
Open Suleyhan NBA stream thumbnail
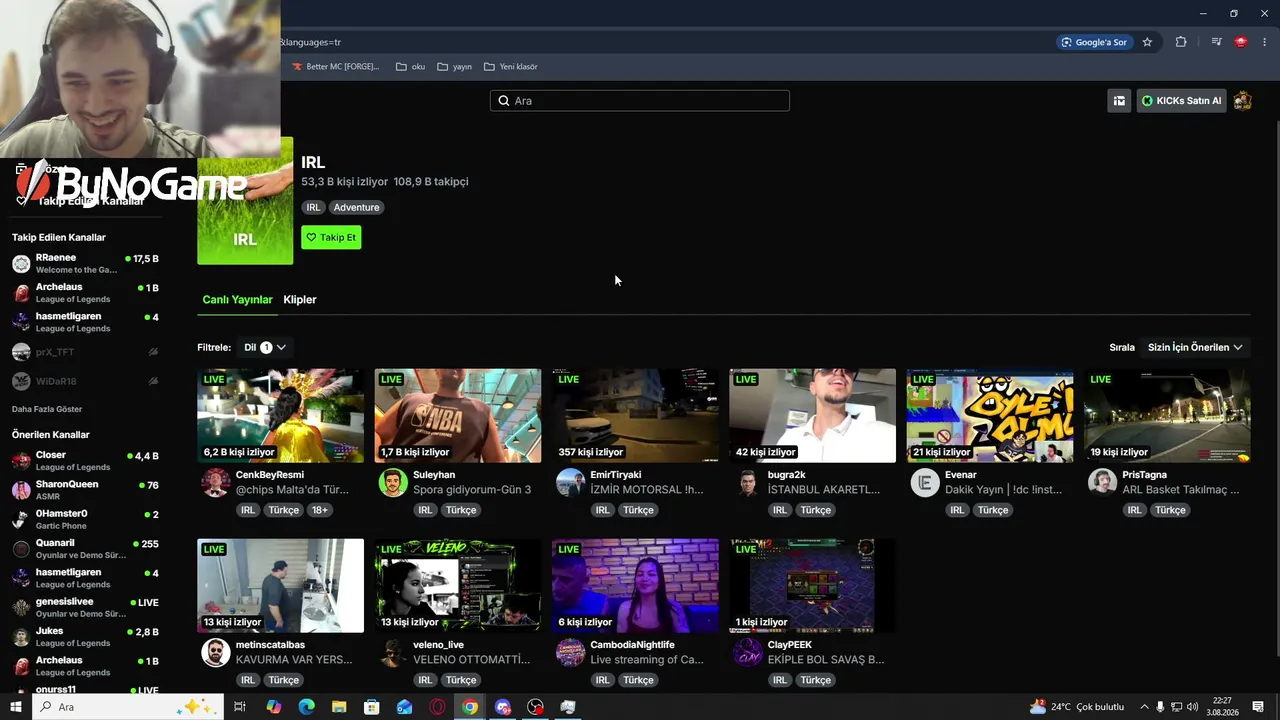(x=458, y=416)
